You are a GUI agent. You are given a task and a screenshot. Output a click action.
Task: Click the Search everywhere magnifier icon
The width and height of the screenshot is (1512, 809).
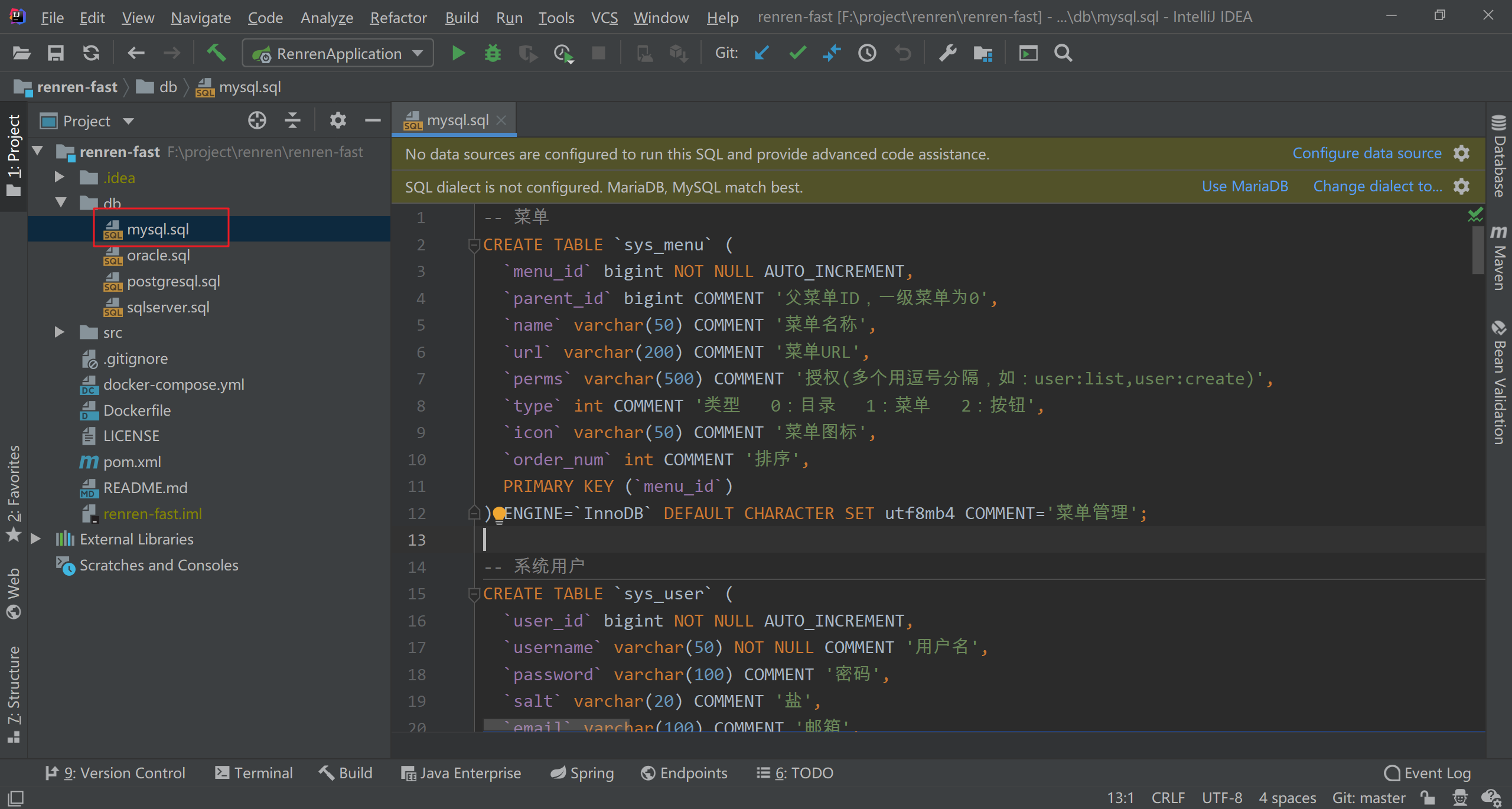tap(1062, 53)
